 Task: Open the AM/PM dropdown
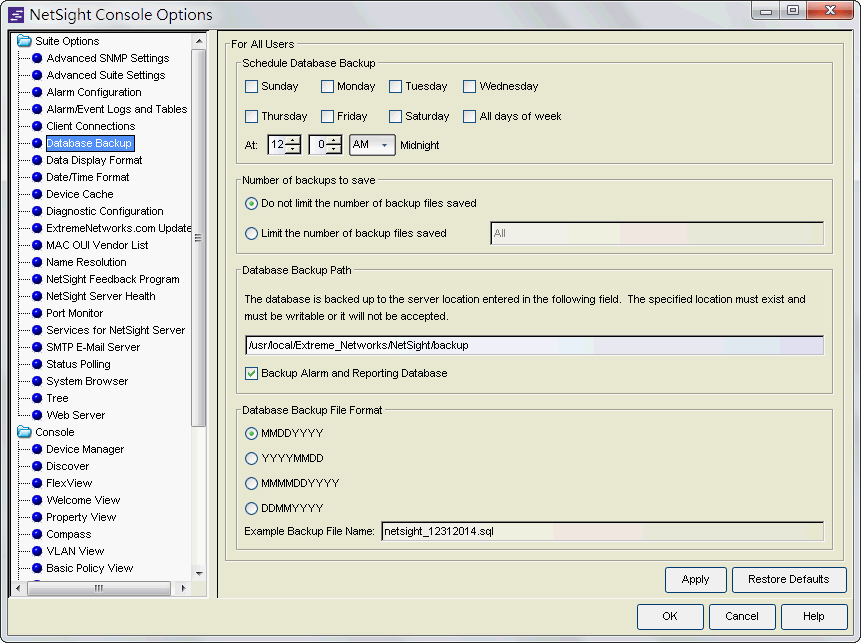click(x=372, y=145)
